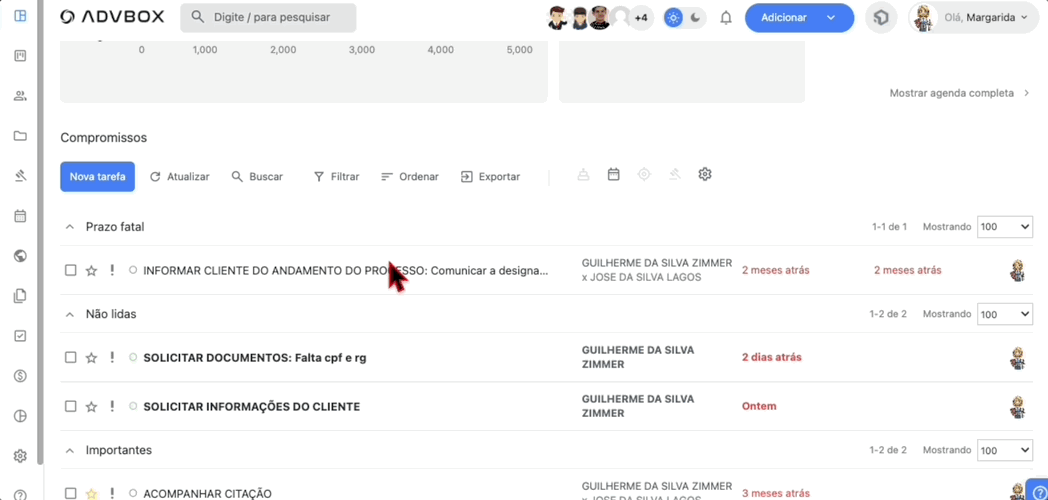Open the Filtrar menu

point(336,177)
